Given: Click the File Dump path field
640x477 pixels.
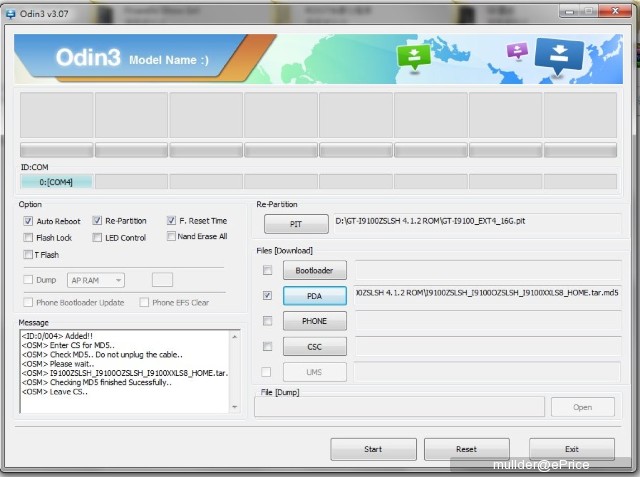Looking at the screenshot, I should [399, 407].
